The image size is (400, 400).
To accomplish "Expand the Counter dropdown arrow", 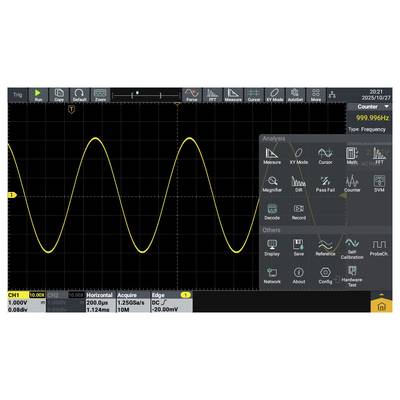I will point(387,107).
